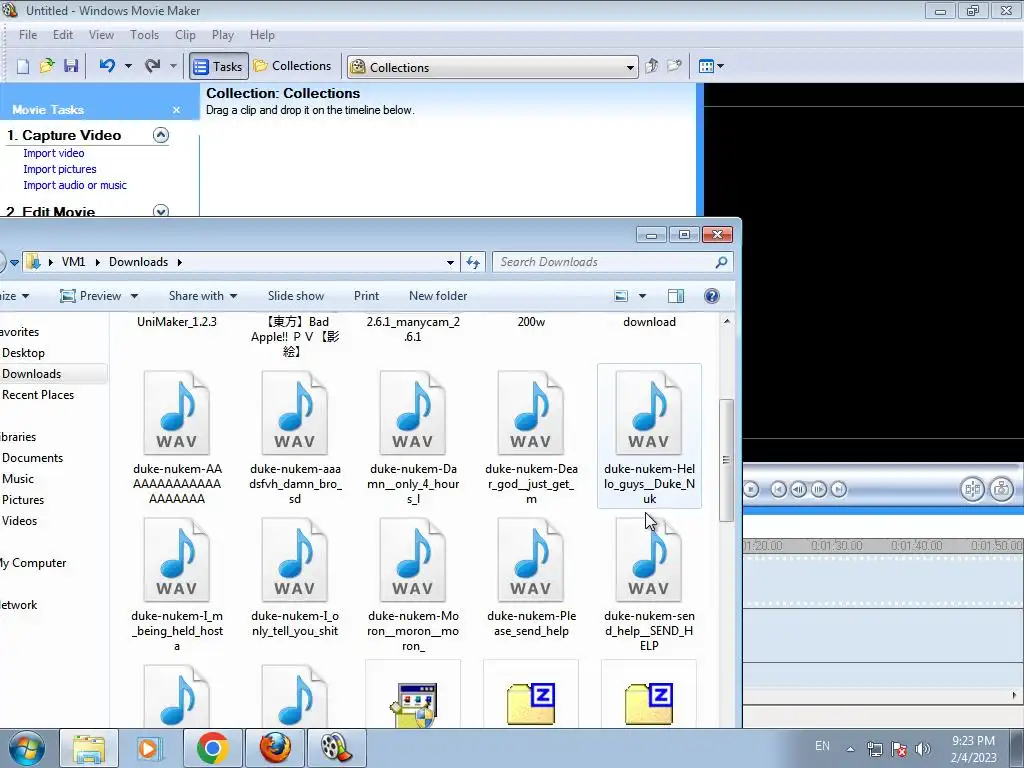Open the File menu
This screenshot has height=768, width=1024.
coord(28,35)
